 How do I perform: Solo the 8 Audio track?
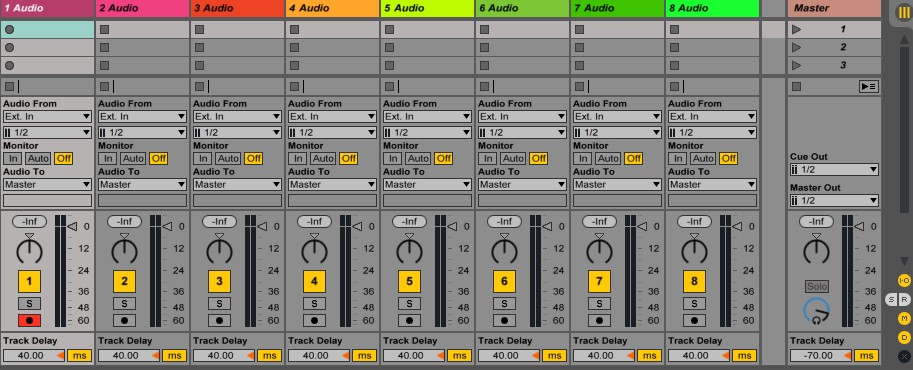[x=694, y=304]
